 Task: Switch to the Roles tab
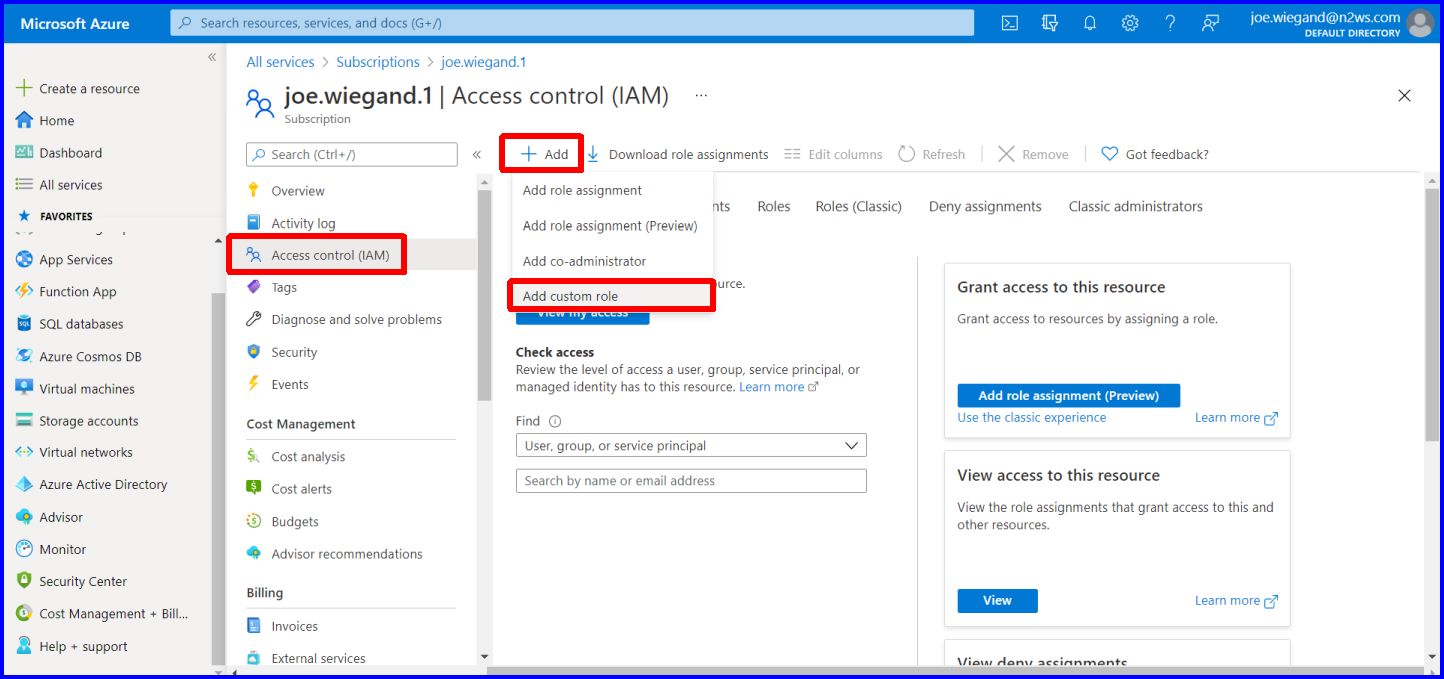click(x=774, y=207)
